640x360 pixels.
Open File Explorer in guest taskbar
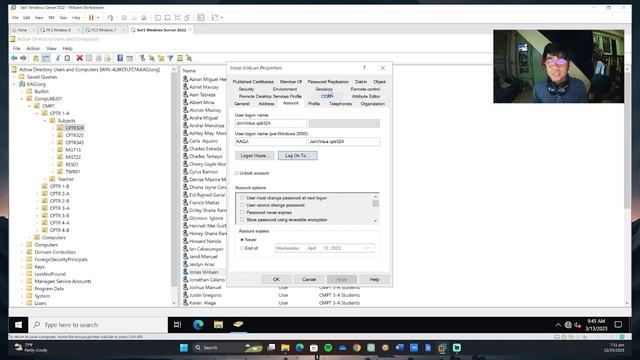pos(218,325)
